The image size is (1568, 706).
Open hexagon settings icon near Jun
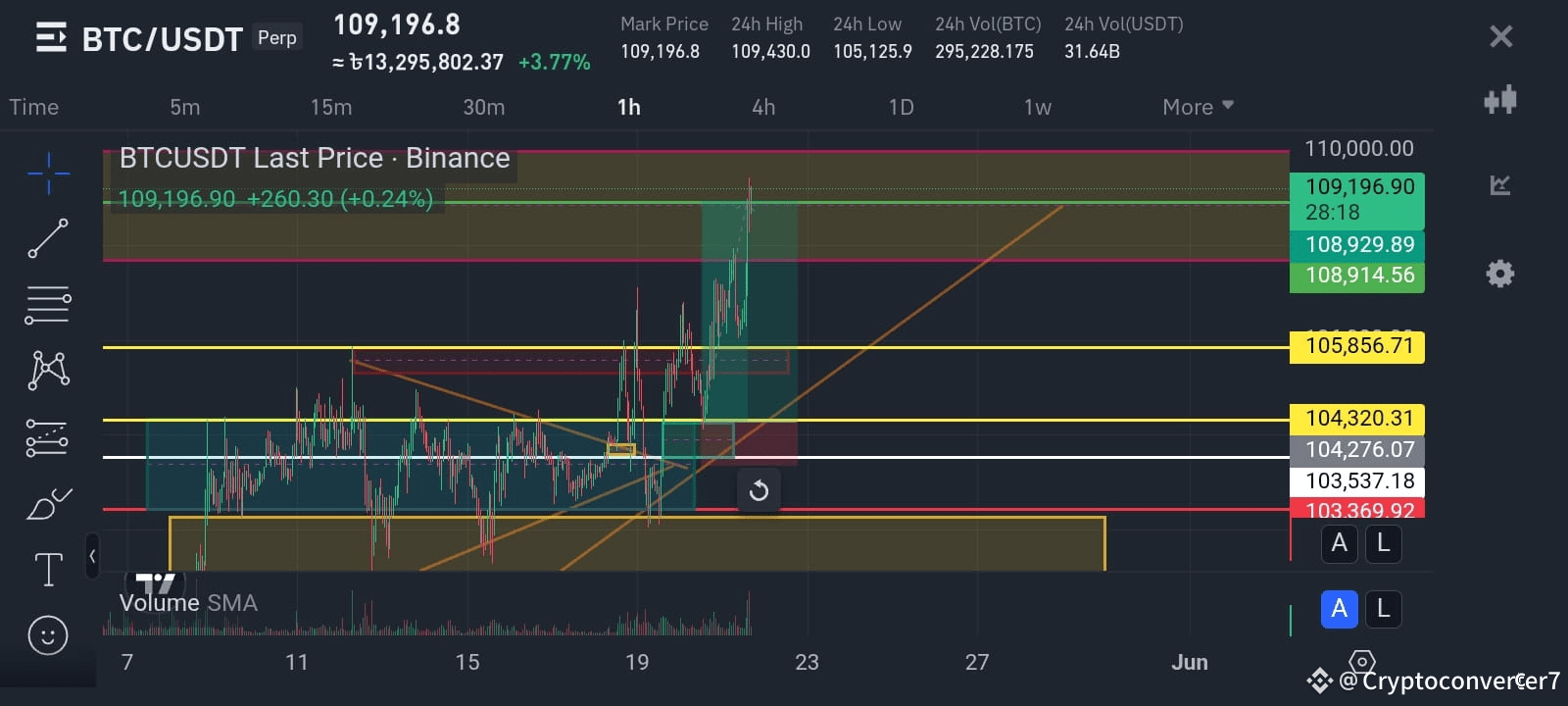[x=1362, y=662]
